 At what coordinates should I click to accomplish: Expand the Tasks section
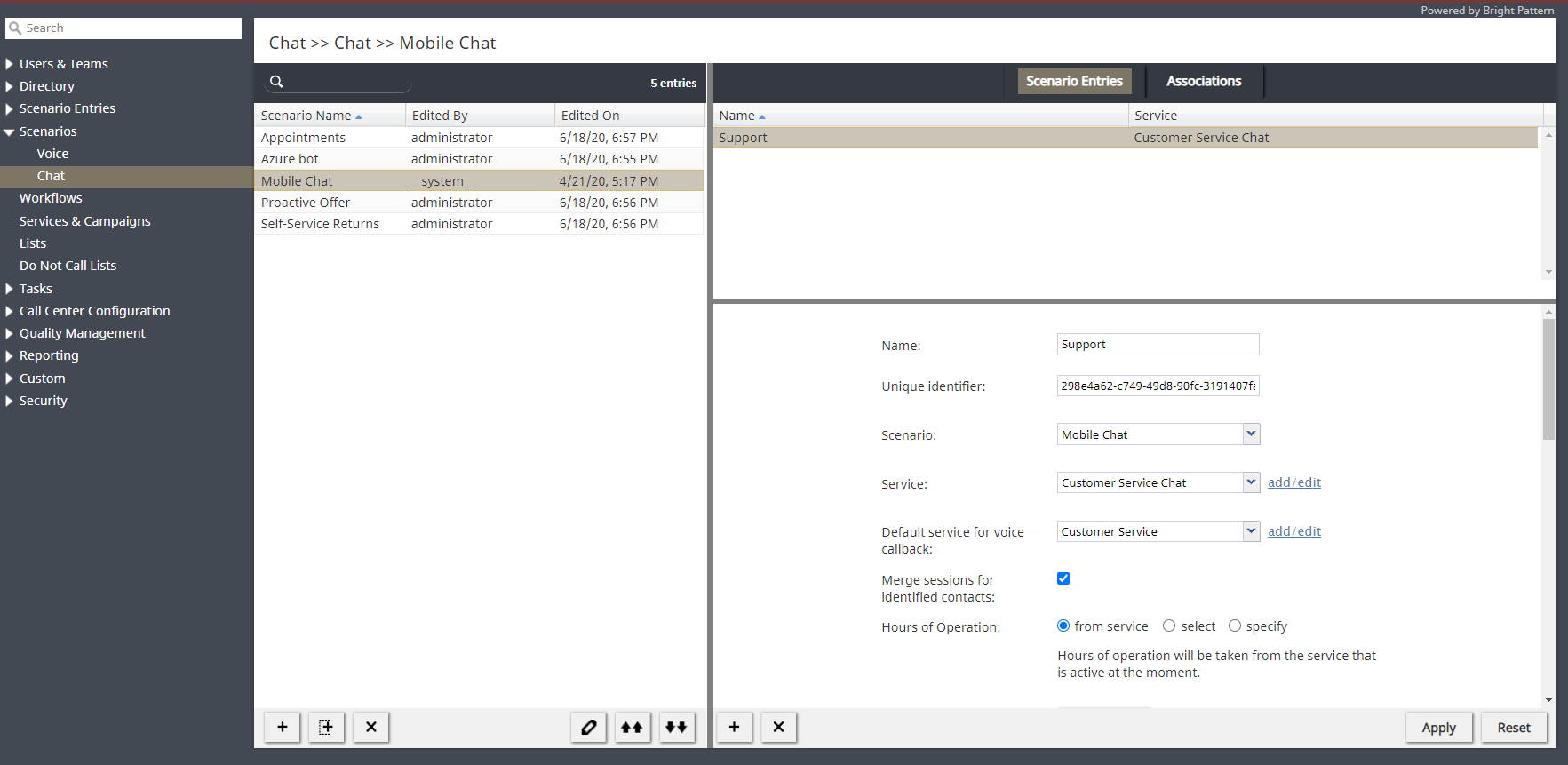(9, 289)
